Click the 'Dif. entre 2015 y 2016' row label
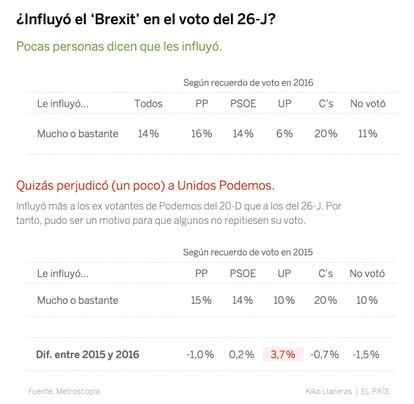This screenshot has width=414, height=404. pos(87,354)
